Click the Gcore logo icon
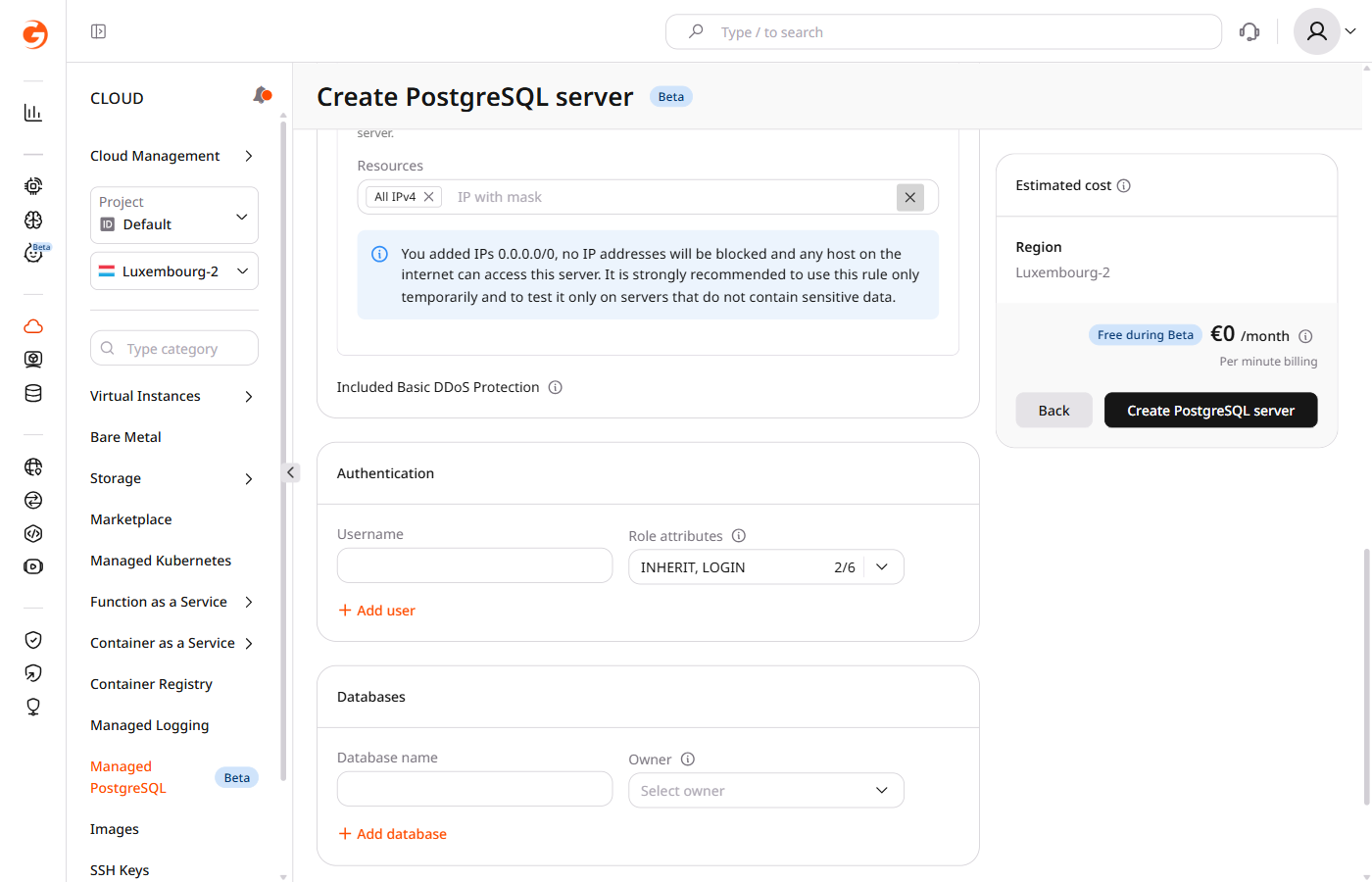 pyautogui.click(x=34, y=34)
